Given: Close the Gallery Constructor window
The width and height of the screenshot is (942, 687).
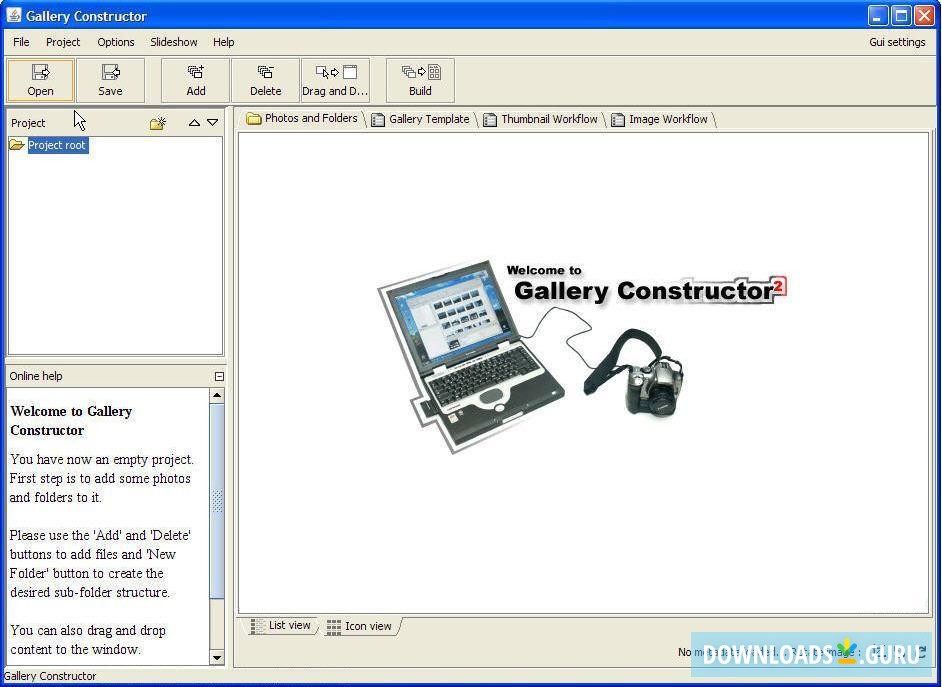Looking at the screenshot, I should pyautogui.click(x=924, y=16).
